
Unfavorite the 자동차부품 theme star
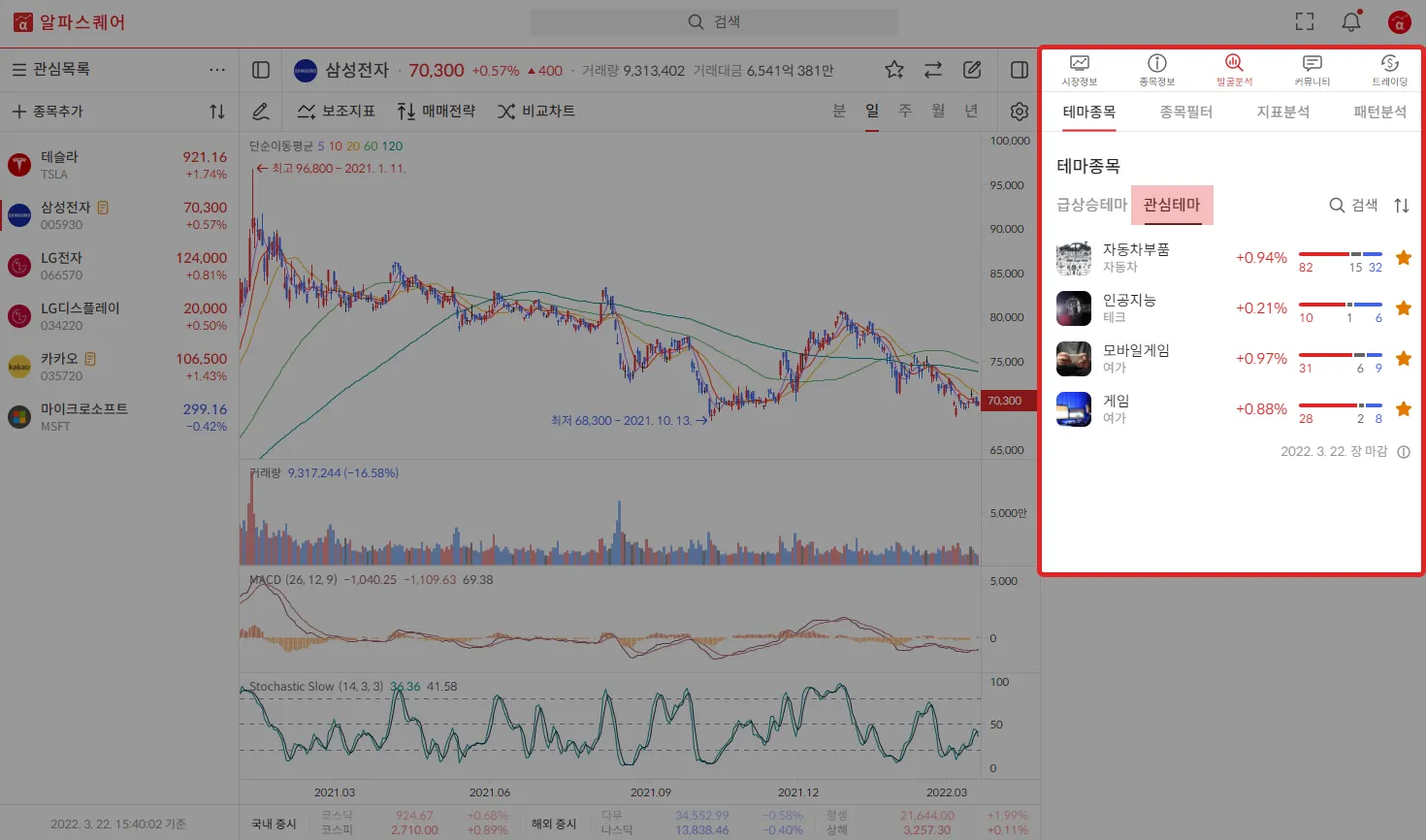[x=1404, y=258]
